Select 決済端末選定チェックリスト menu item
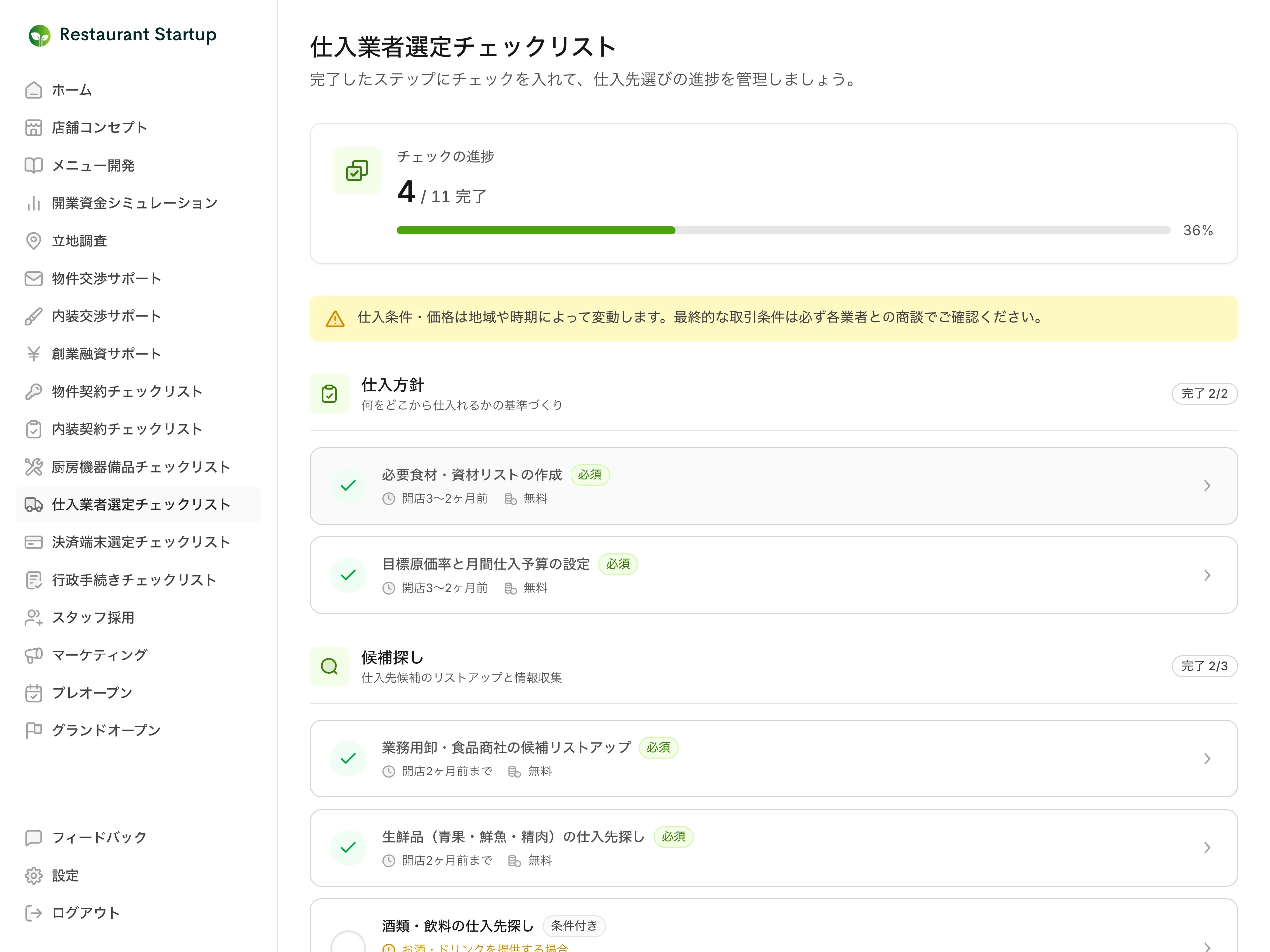The height and width of the screenshot is (952, 1270). point(138,542)
